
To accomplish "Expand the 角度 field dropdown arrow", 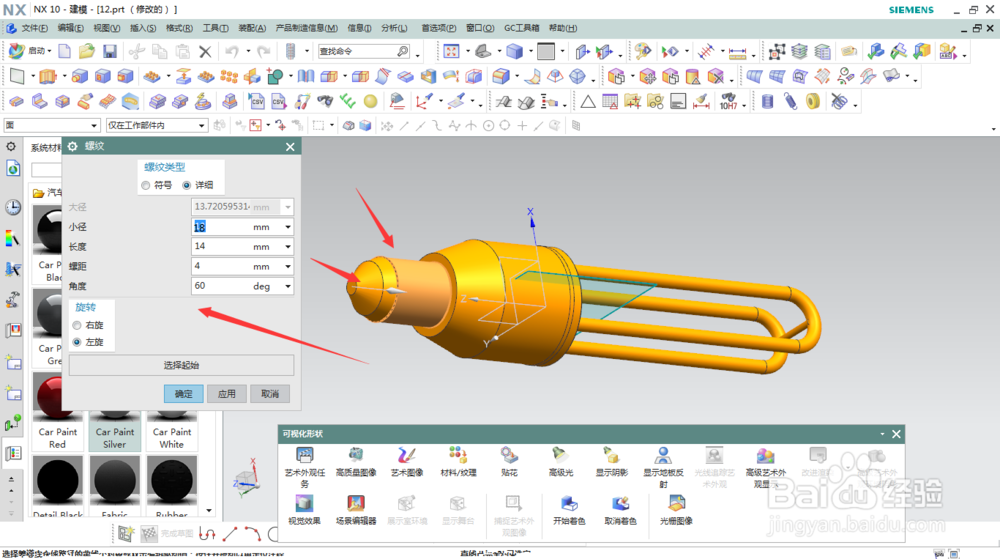I will (288, 286).
